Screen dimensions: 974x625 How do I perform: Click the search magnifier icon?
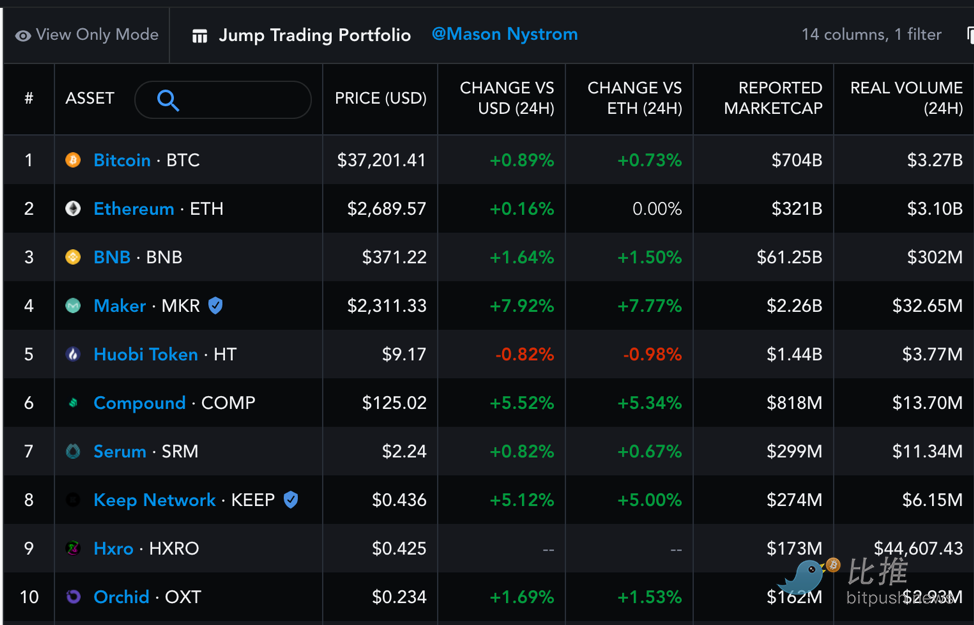[x=168, y=100]
